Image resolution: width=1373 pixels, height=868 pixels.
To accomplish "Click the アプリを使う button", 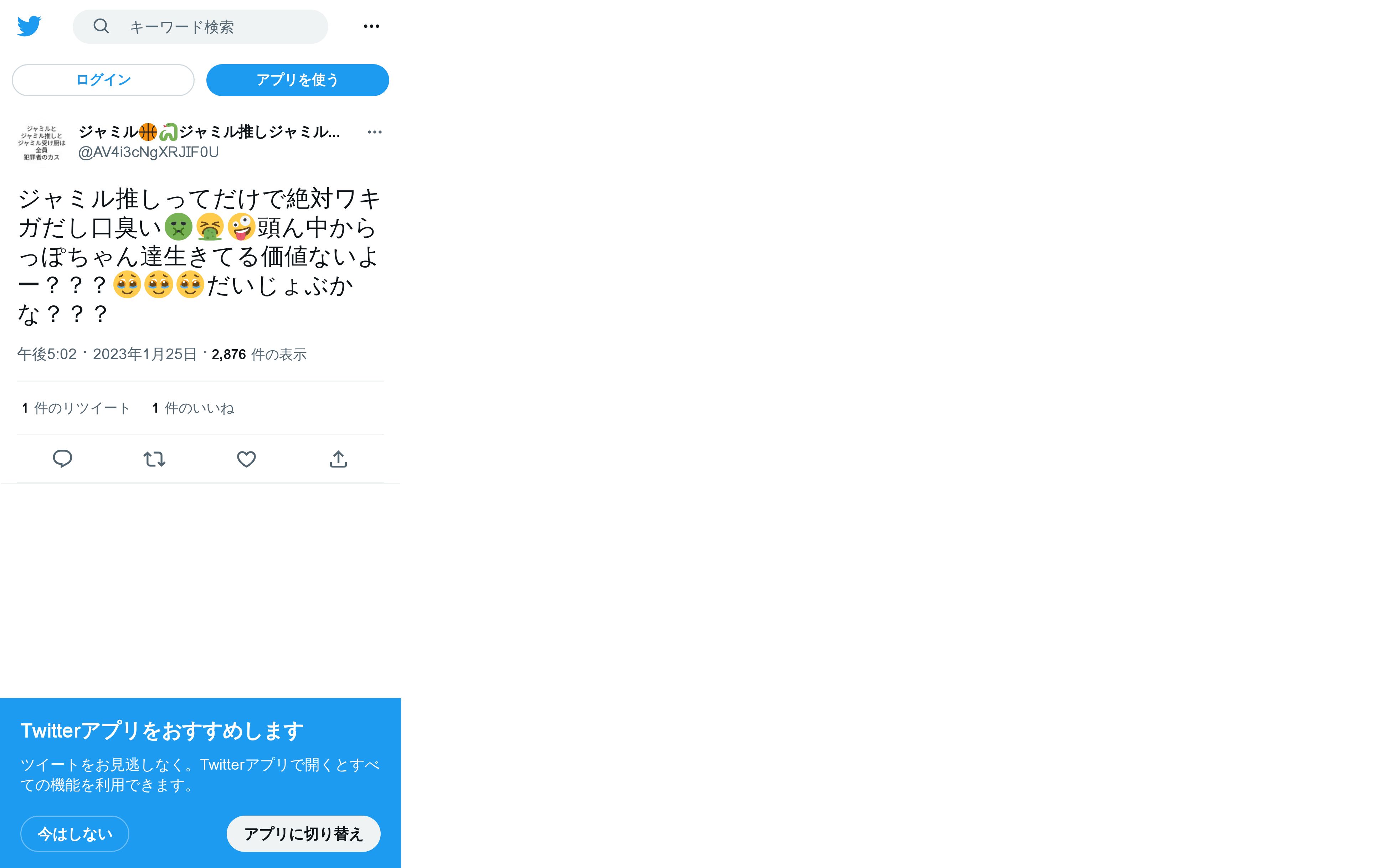I will tap(298, 80).
